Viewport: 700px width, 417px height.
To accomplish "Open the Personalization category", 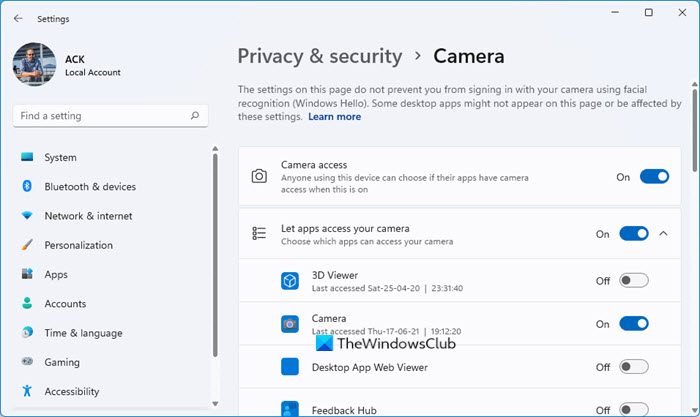I will (78, 245).
